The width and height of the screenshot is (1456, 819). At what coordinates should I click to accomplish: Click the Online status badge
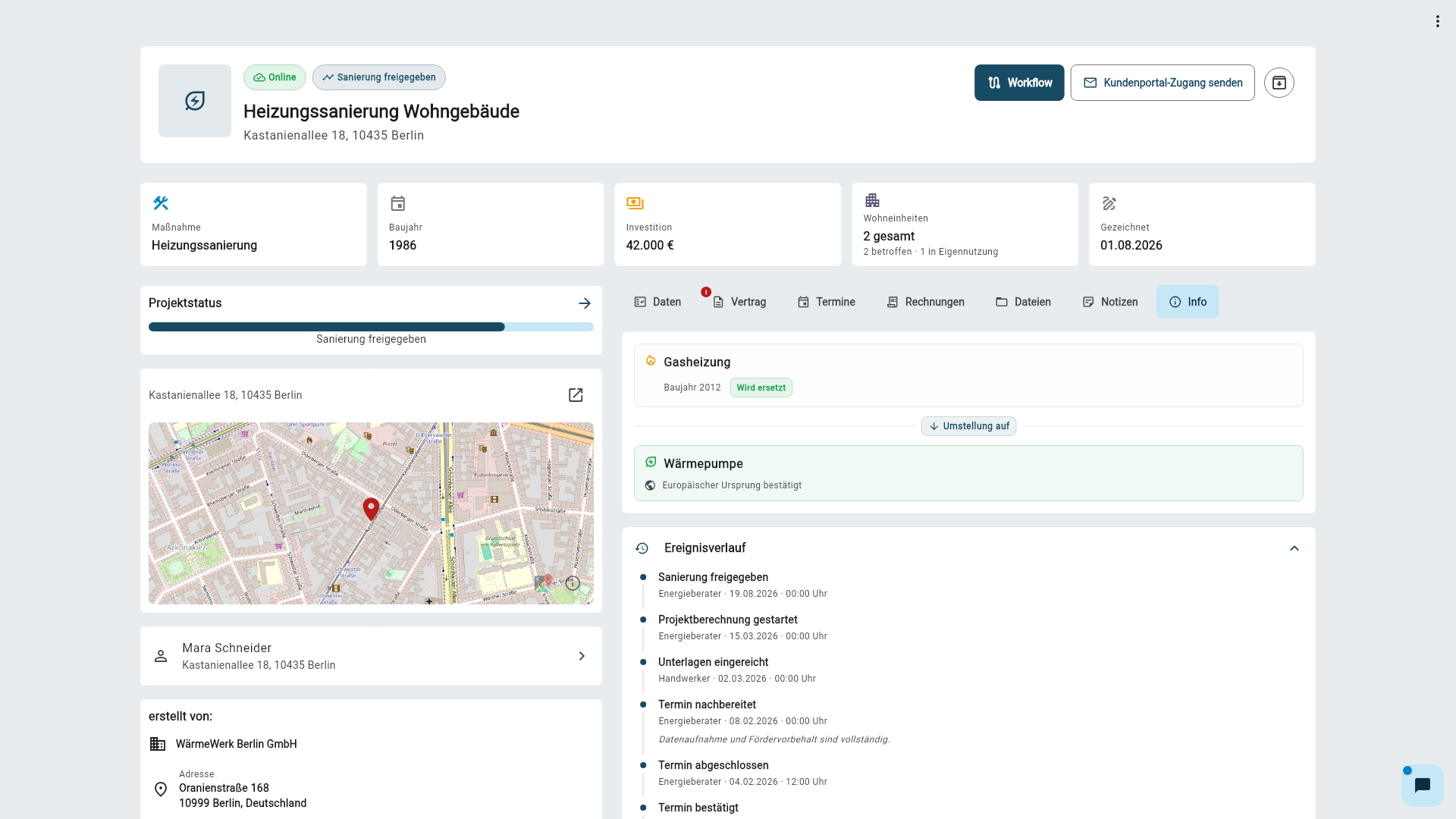coord(275,77)
